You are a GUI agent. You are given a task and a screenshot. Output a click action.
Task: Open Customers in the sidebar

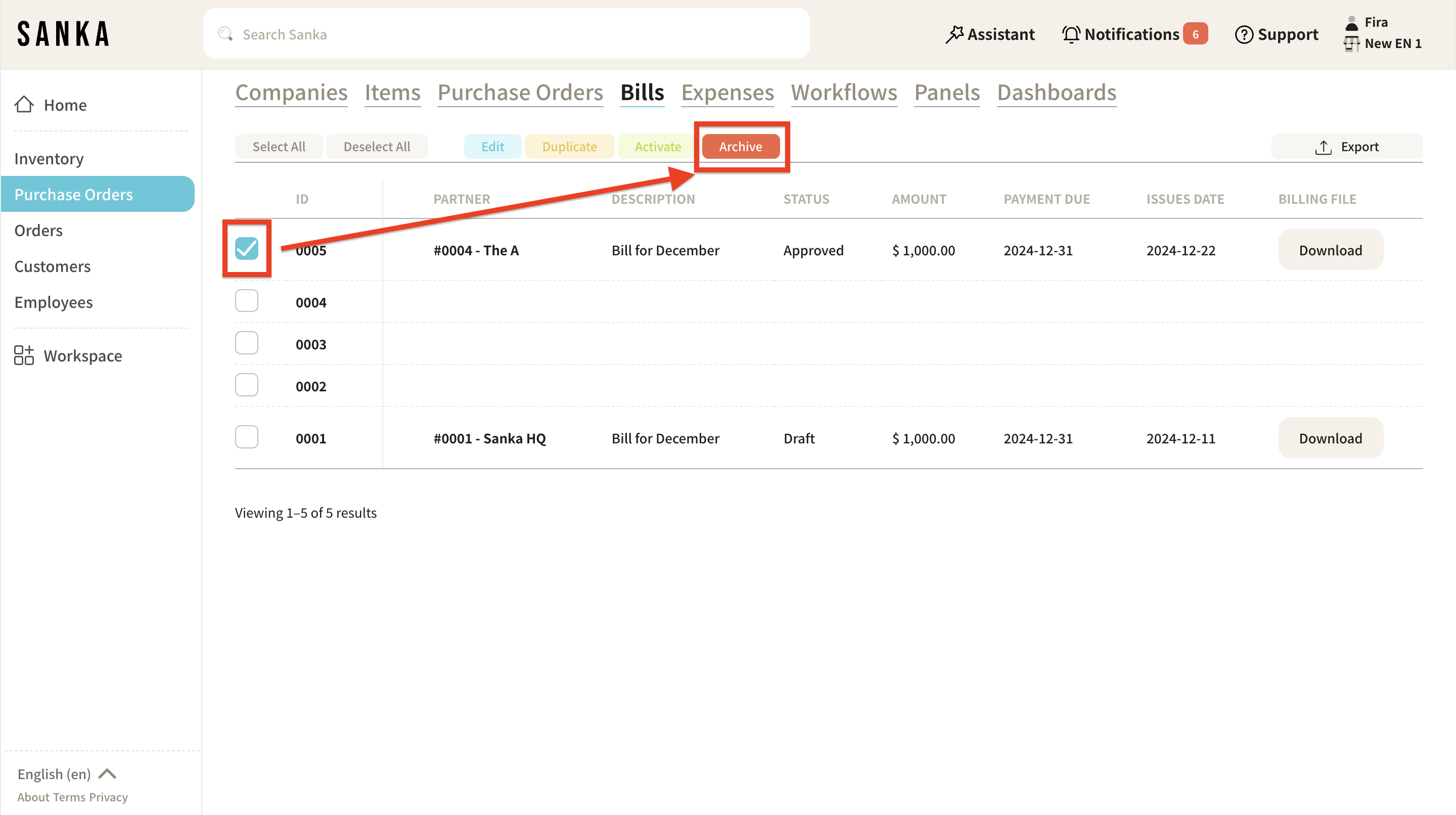pyautogui.click(x=52, y=266)
